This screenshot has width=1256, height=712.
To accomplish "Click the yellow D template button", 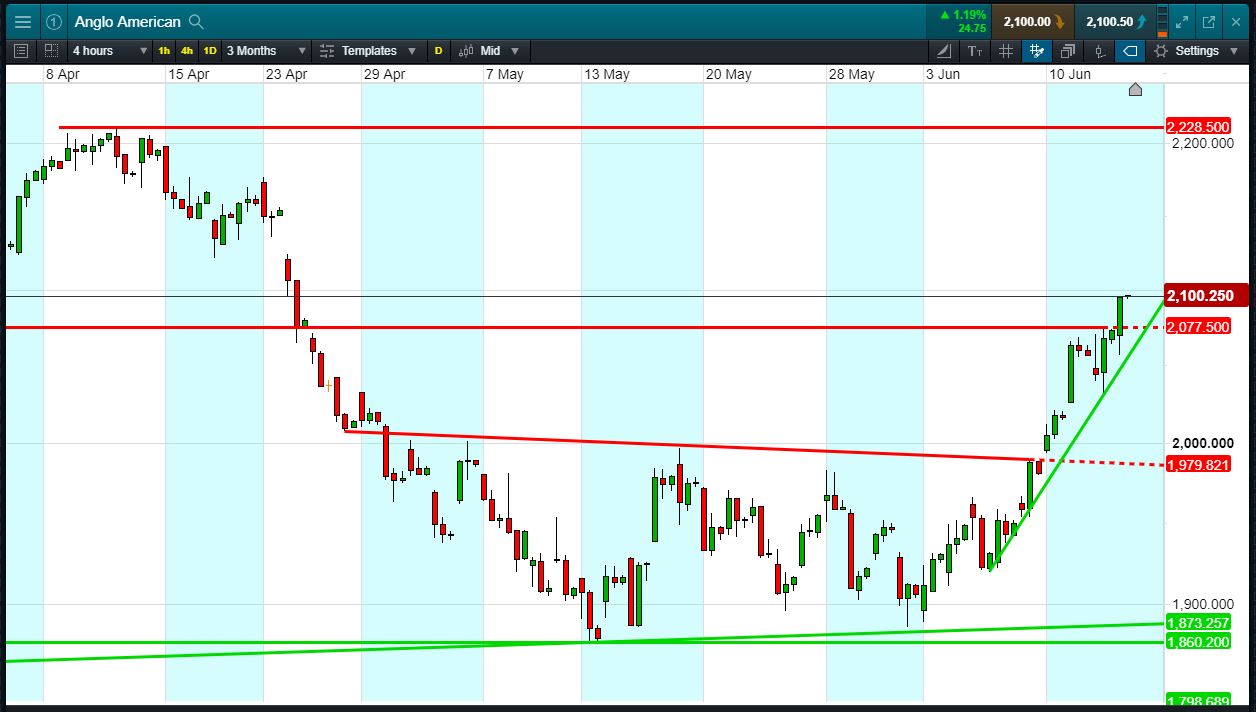I will pyautogui.click(x=438, y=51).
